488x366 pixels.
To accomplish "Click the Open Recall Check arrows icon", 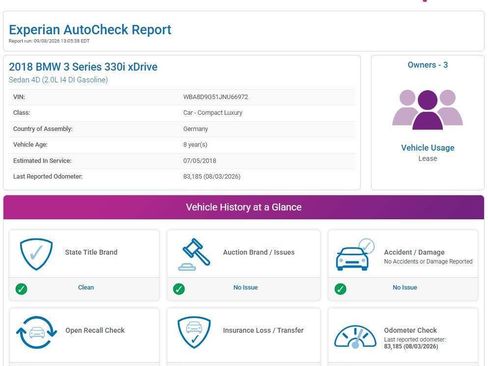I will [x=36, y=332].
